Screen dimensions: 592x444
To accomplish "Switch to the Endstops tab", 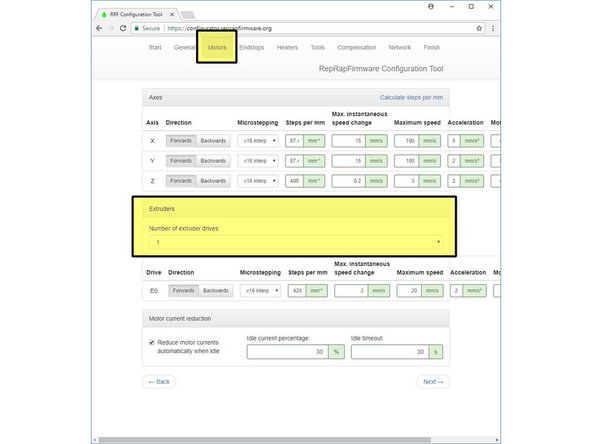I will tap(251, 48).
